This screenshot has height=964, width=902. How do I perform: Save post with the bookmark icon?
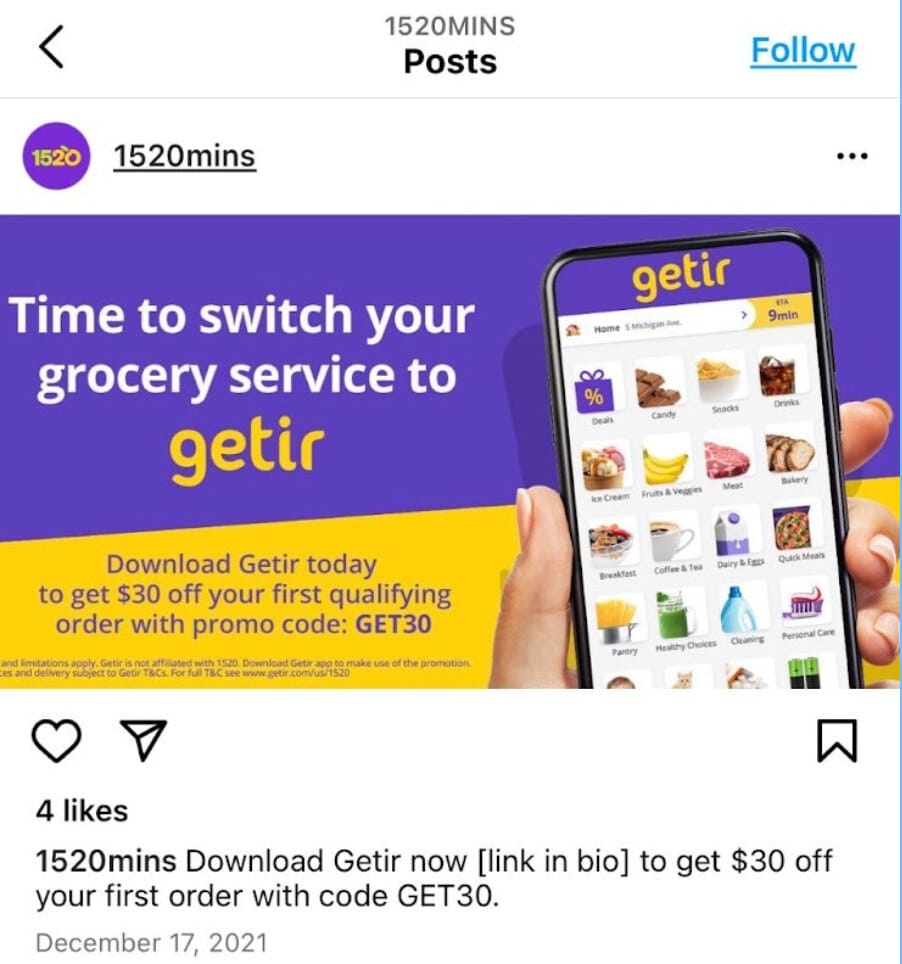coord(836,740)
